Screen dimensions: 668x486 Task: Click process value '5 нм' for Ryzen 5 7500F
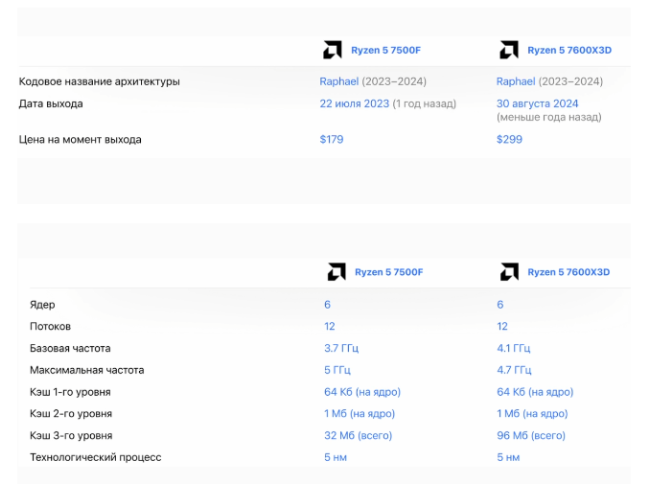coord(335,457)
